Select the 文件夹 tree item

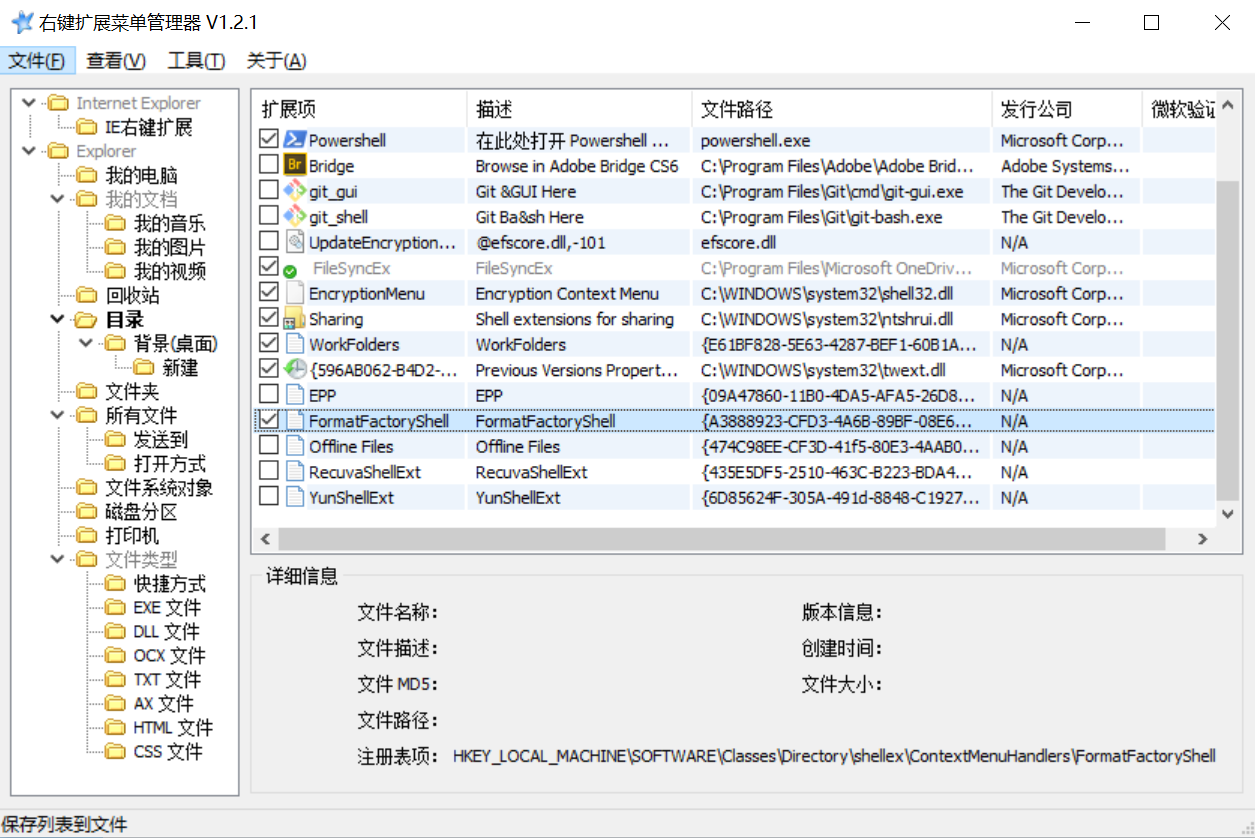132,391
